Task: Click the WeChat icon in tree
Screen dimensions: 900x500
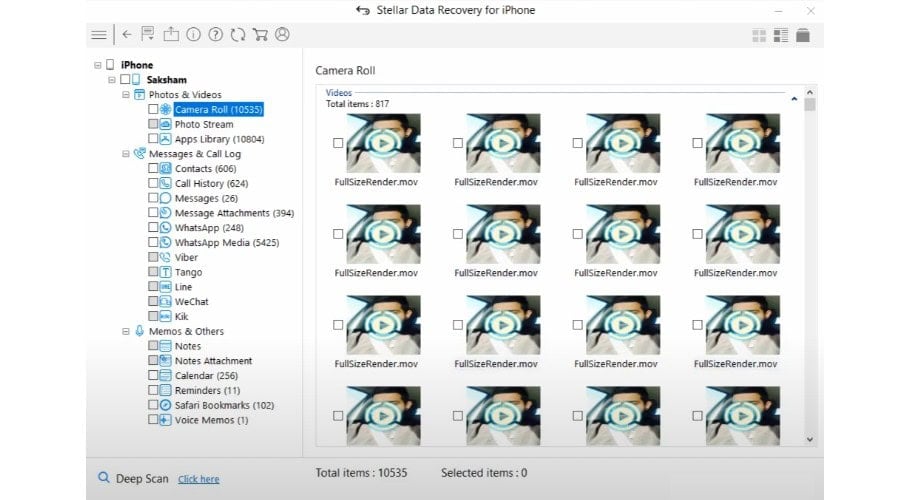Action: (165, 301)
